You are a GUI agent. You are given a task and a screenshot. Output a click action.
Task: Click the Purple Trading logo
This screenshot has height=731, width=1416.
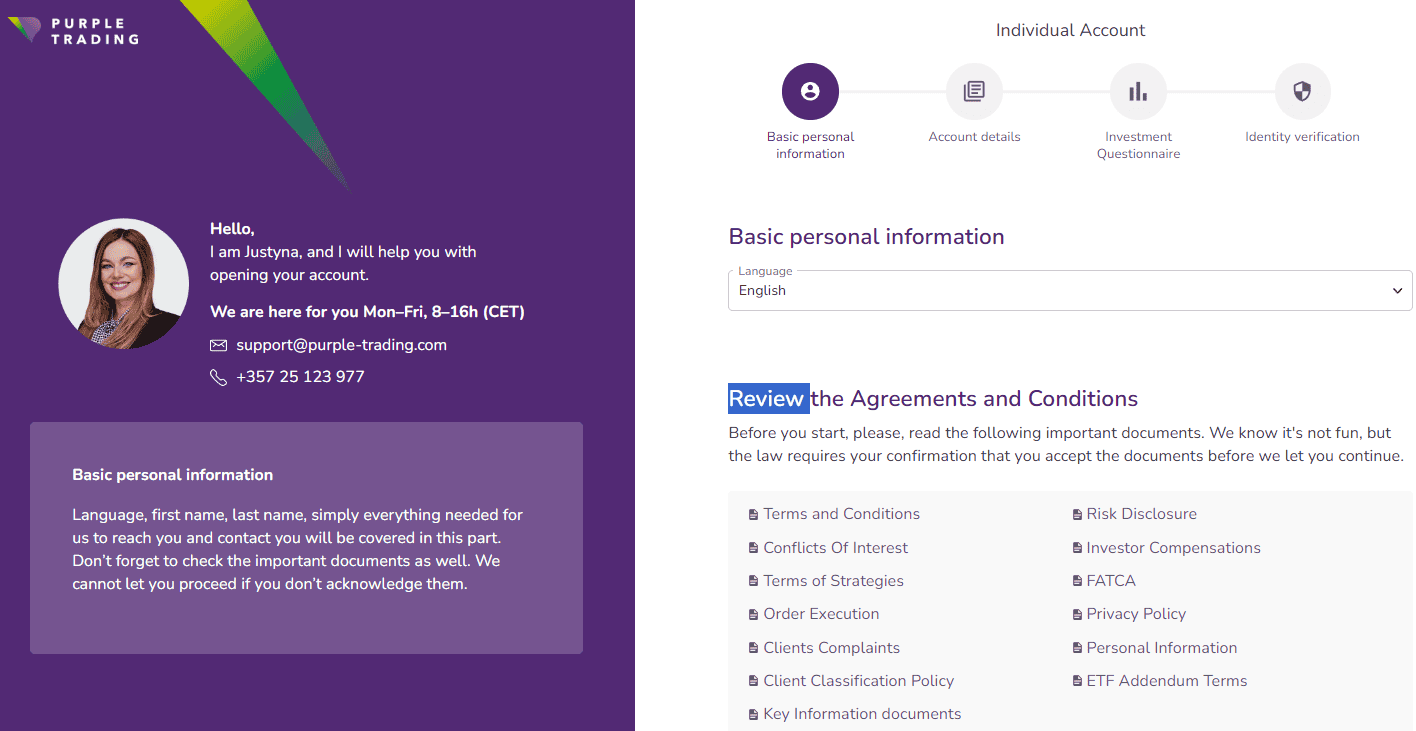[73, 31]
